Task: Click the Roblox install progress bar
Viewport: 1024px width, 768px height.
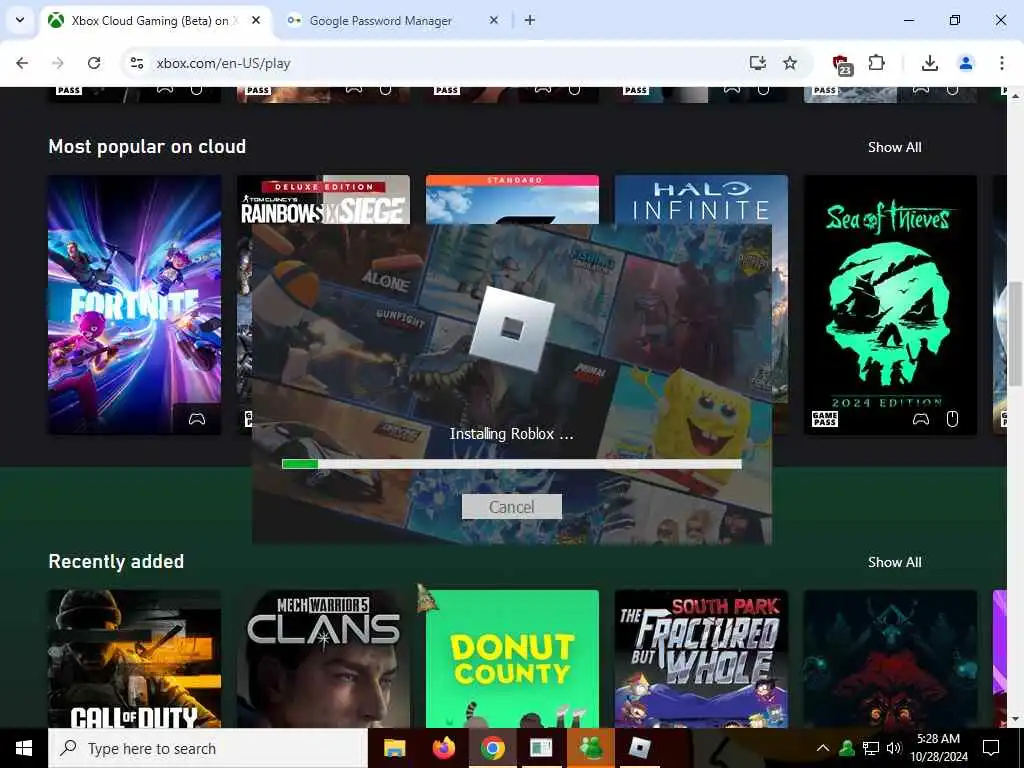Action: tap(511, 464)
